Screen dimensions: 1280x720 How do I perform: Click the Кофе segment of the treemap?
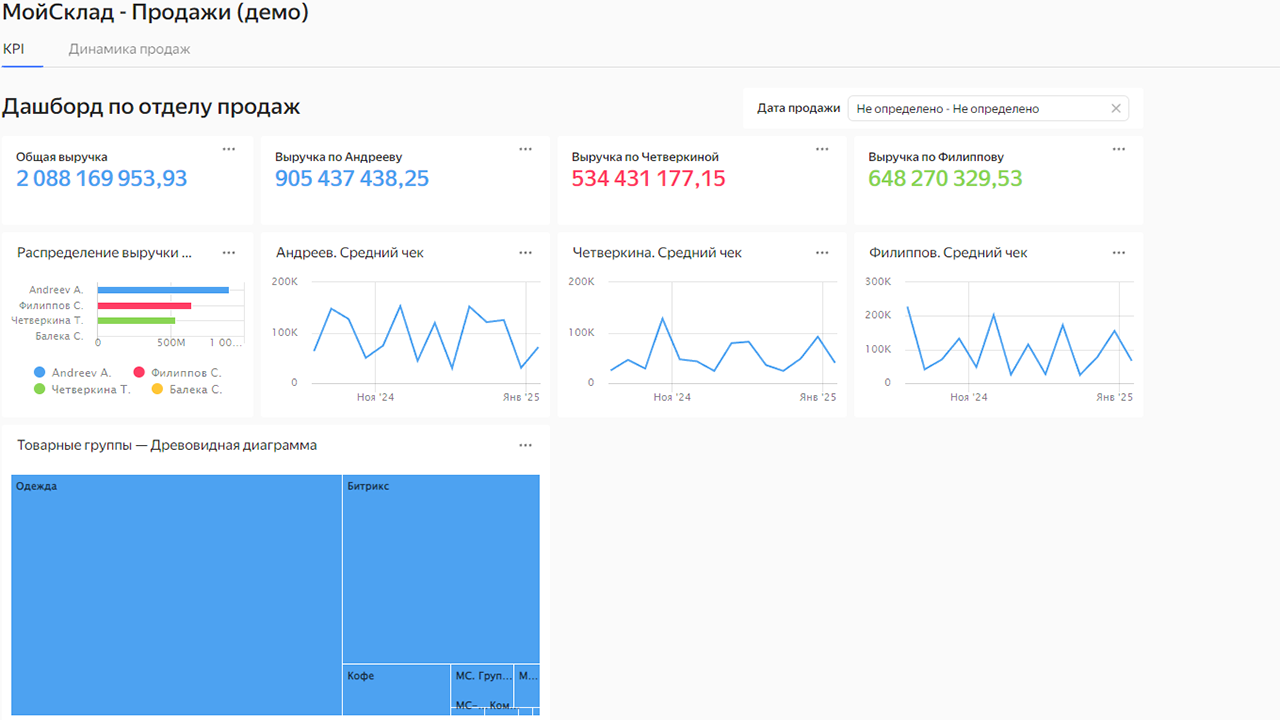[x=396, y=692]
